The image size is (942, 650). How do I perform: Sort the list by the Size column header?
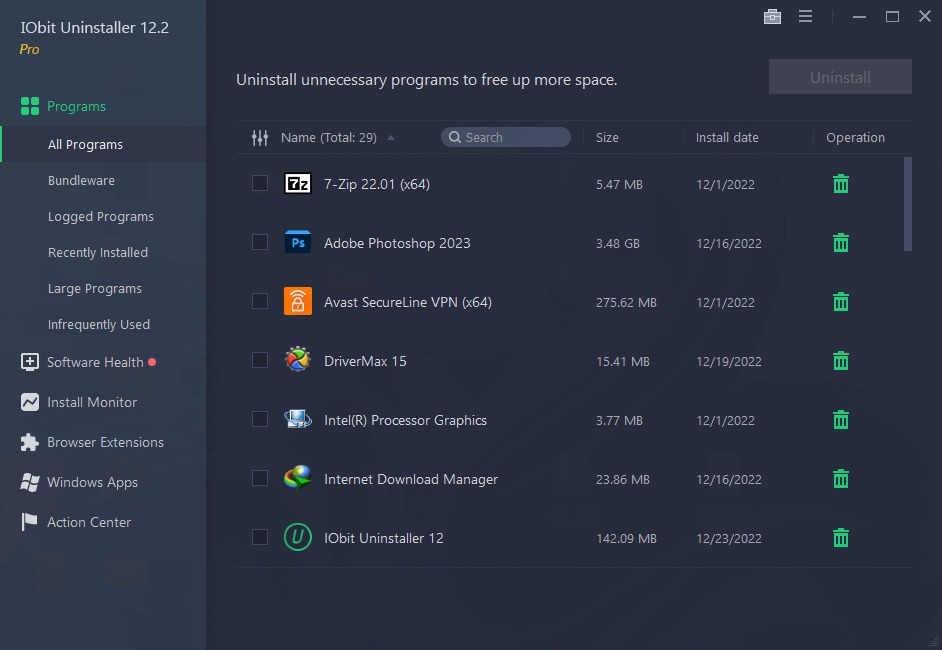(x=607, y=138)
